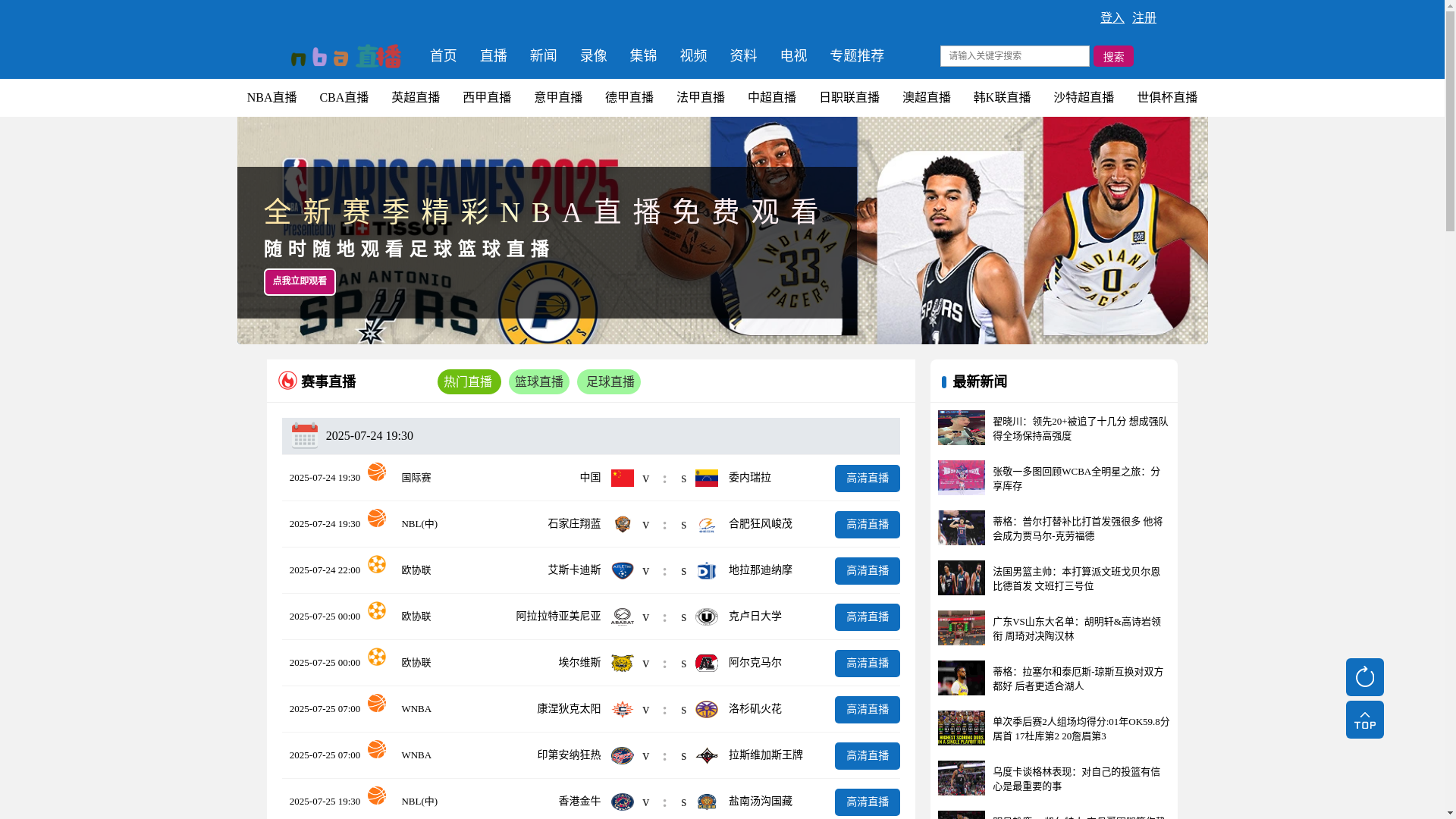
Task: Click the 印第安纳狂热 team logo
Action: click(623, 755)
